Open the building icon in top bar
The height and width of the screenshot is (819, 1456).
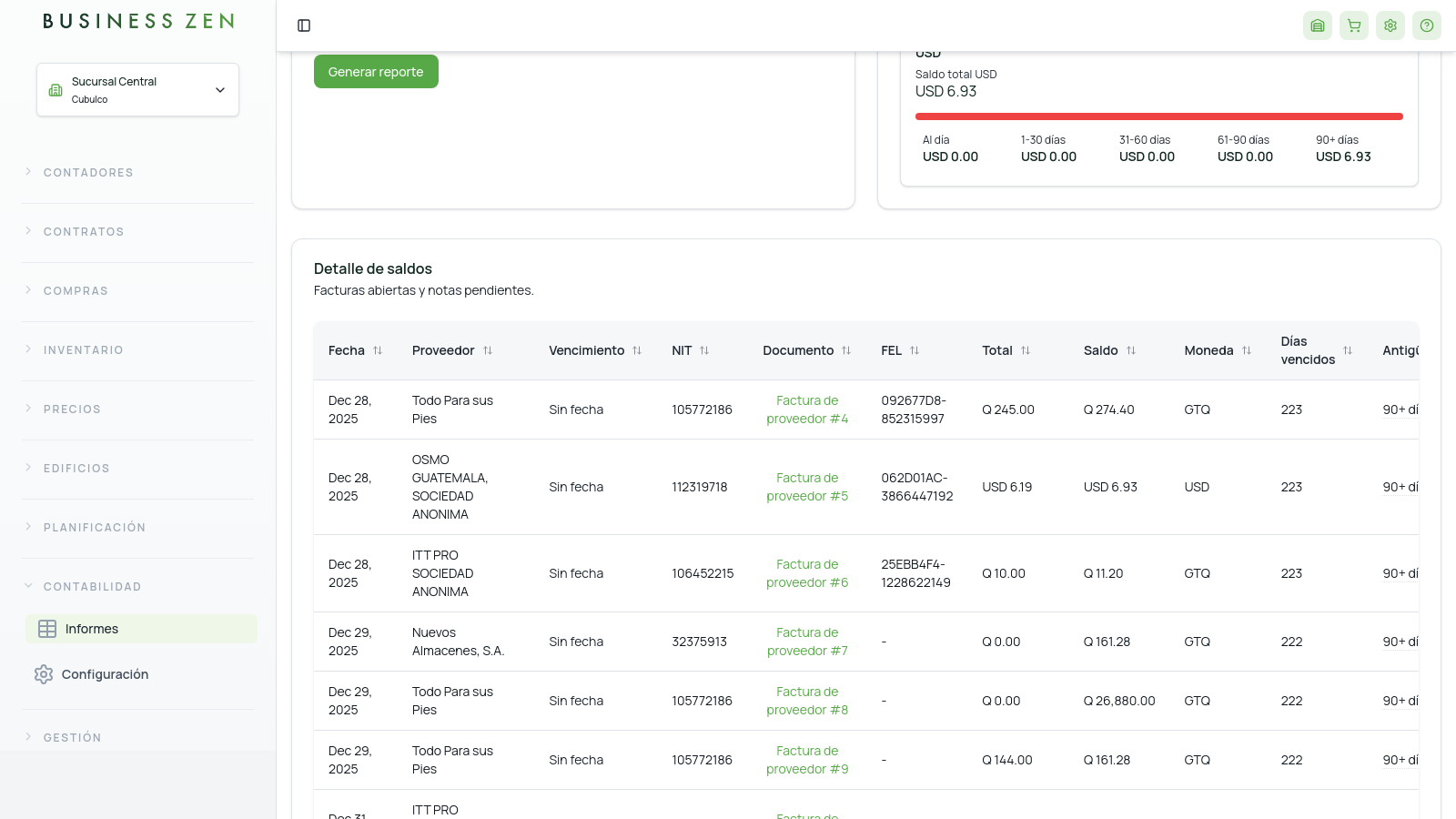[1318, 25]
